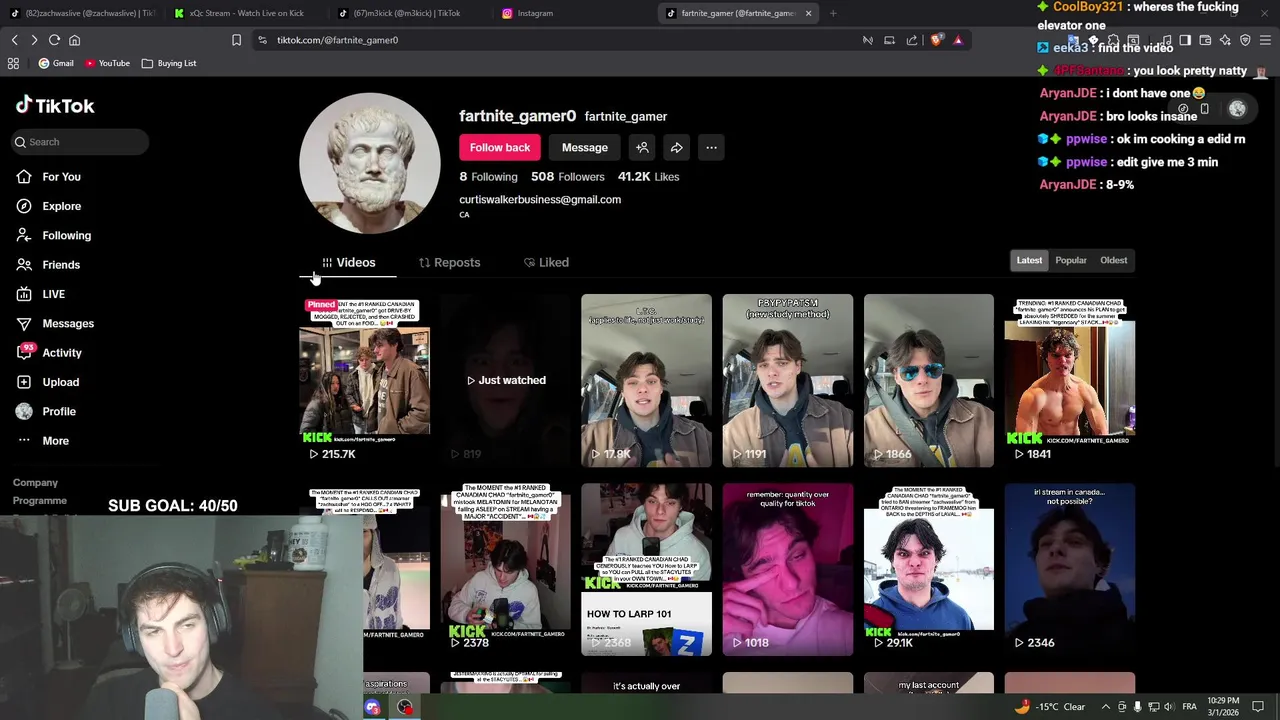This screenshot has height=720, width=1280.
Task: Bookmark this page
Action: click(236, 40)
